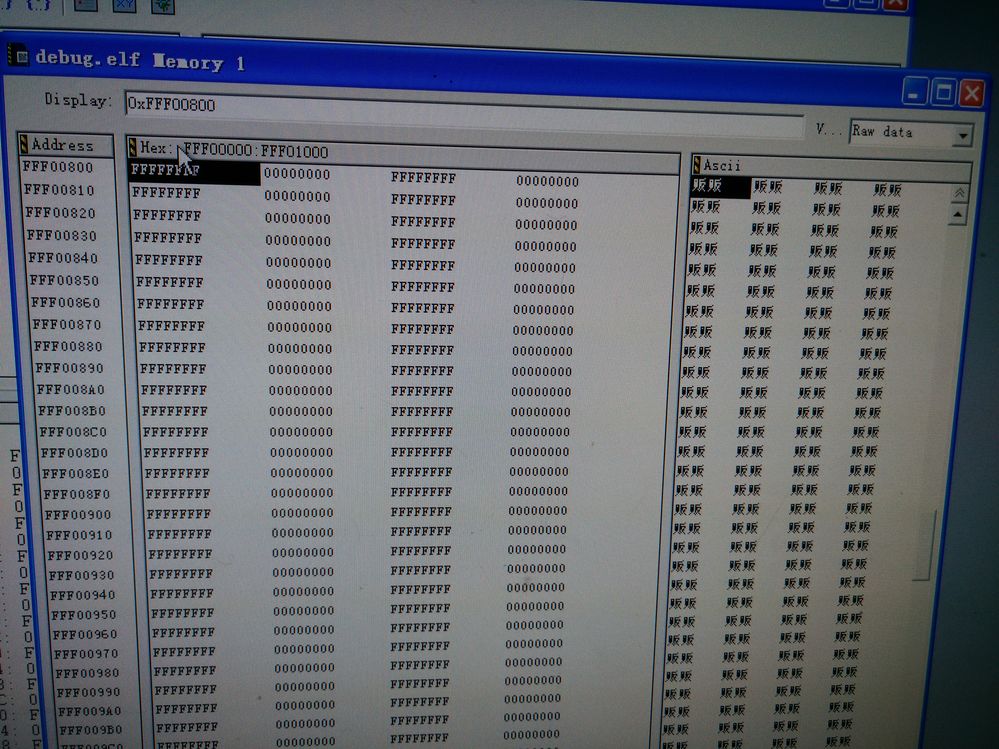Select address FFF00920
This screenshot has width=999, height=749.
[x=81, y=556]
